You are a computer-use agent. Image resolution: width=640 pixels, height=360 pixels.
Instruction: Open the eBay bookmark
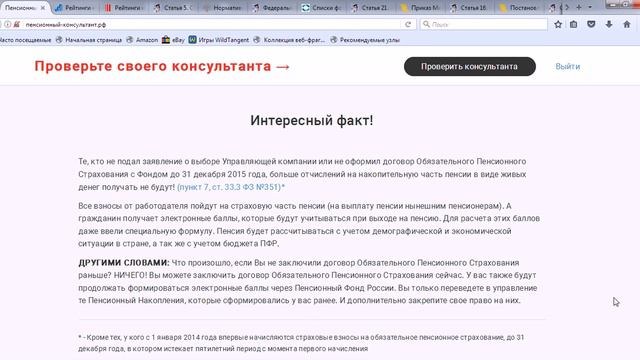tap(173, 40)
